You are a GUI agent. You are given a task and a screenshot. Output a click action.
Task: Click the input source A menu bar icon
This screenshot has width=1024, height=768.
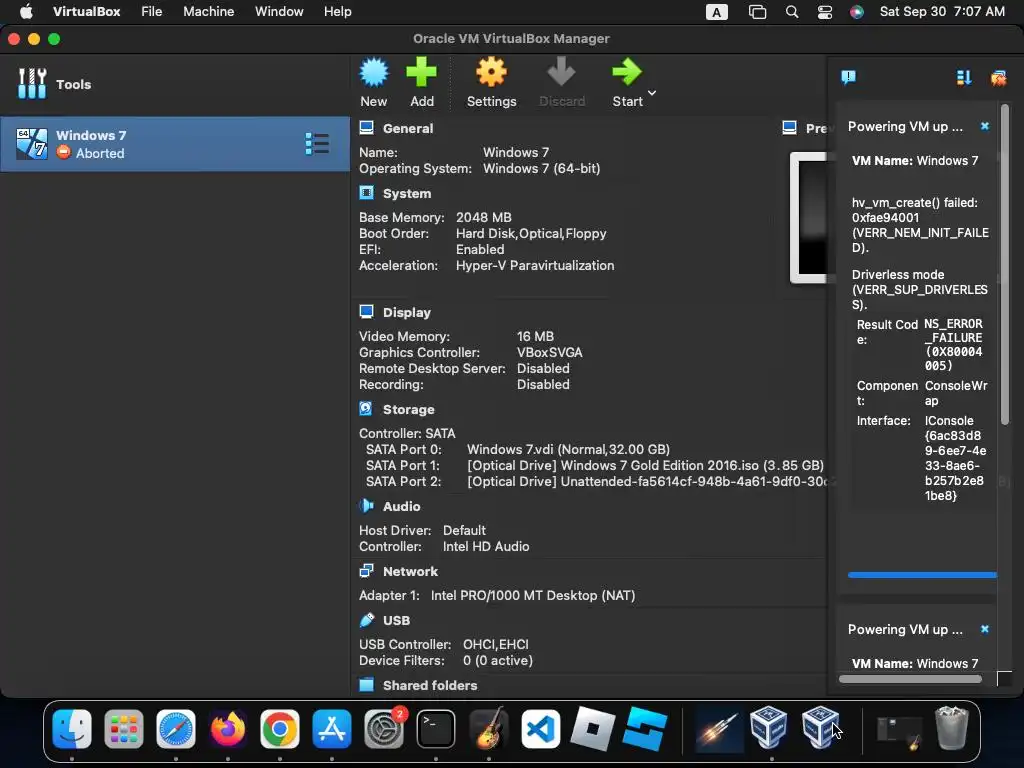716,12
